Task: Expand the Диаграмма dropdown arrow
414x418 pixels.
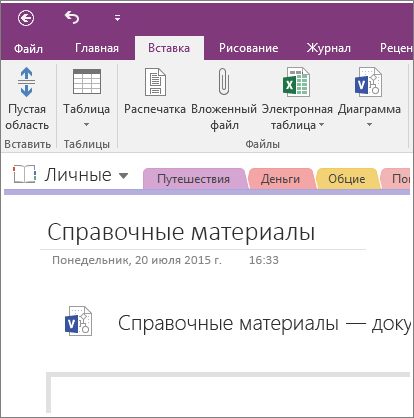Action: (369, 125)
